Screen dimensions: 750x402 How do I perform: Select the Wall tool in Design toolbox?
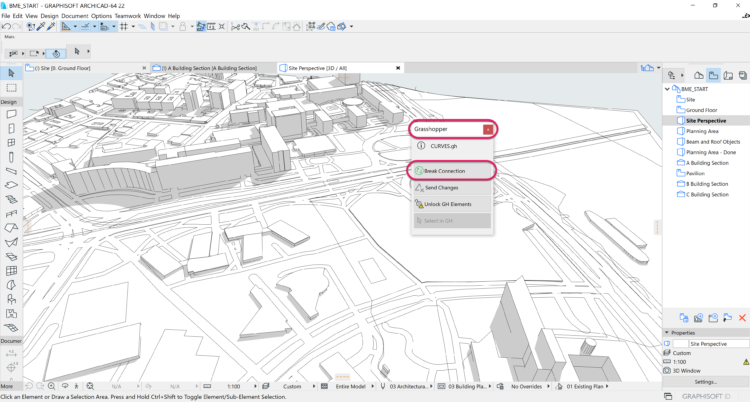[10, 113]
